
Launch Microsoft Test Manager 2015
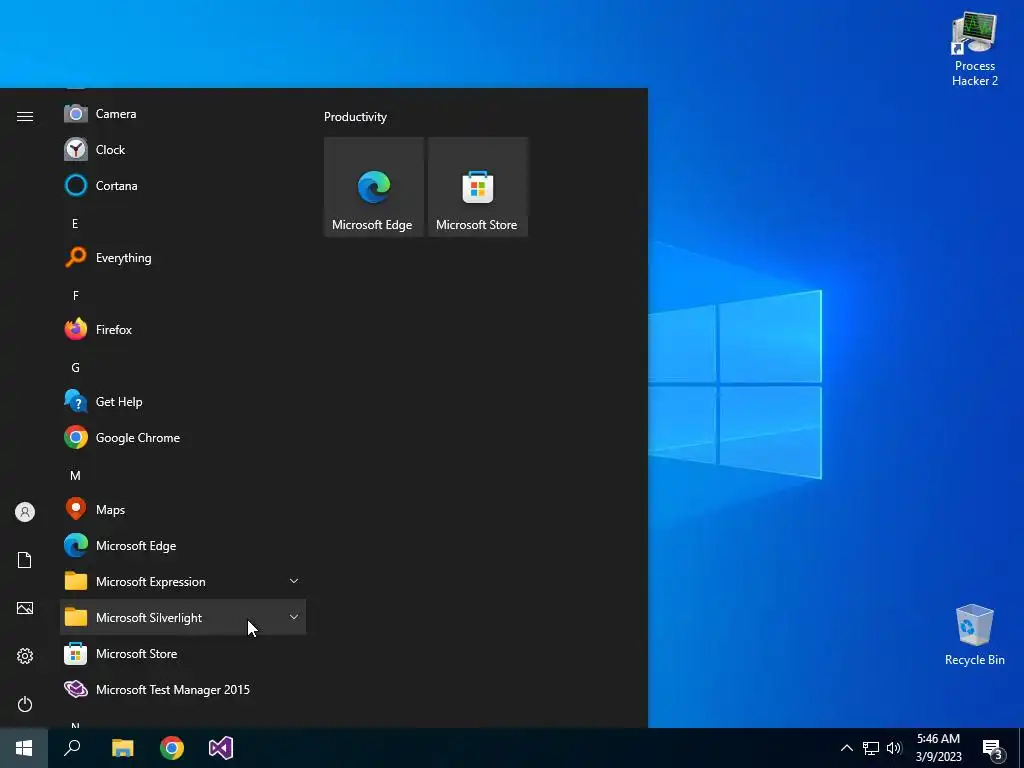coord(183,689)
